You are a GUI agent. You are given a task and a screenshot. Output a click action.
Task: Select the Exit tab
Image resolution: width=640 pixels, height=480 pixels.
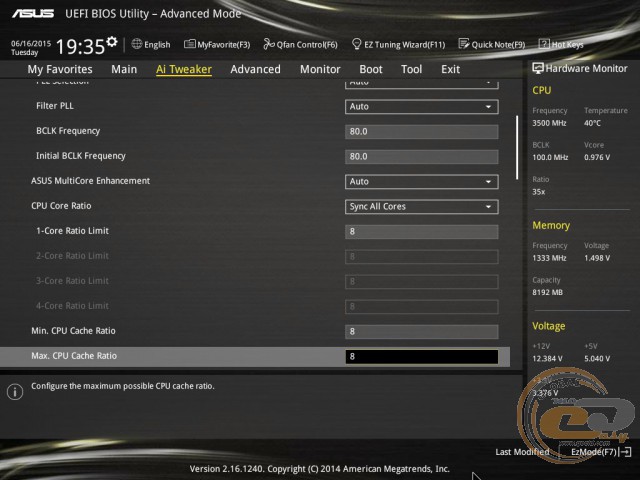451,69
